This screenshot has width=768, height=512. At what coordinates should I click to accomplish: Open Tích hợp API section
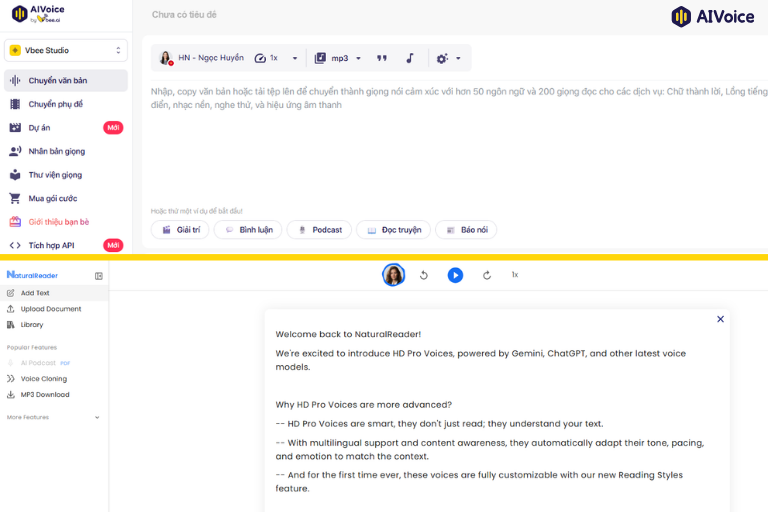(66, 245)
